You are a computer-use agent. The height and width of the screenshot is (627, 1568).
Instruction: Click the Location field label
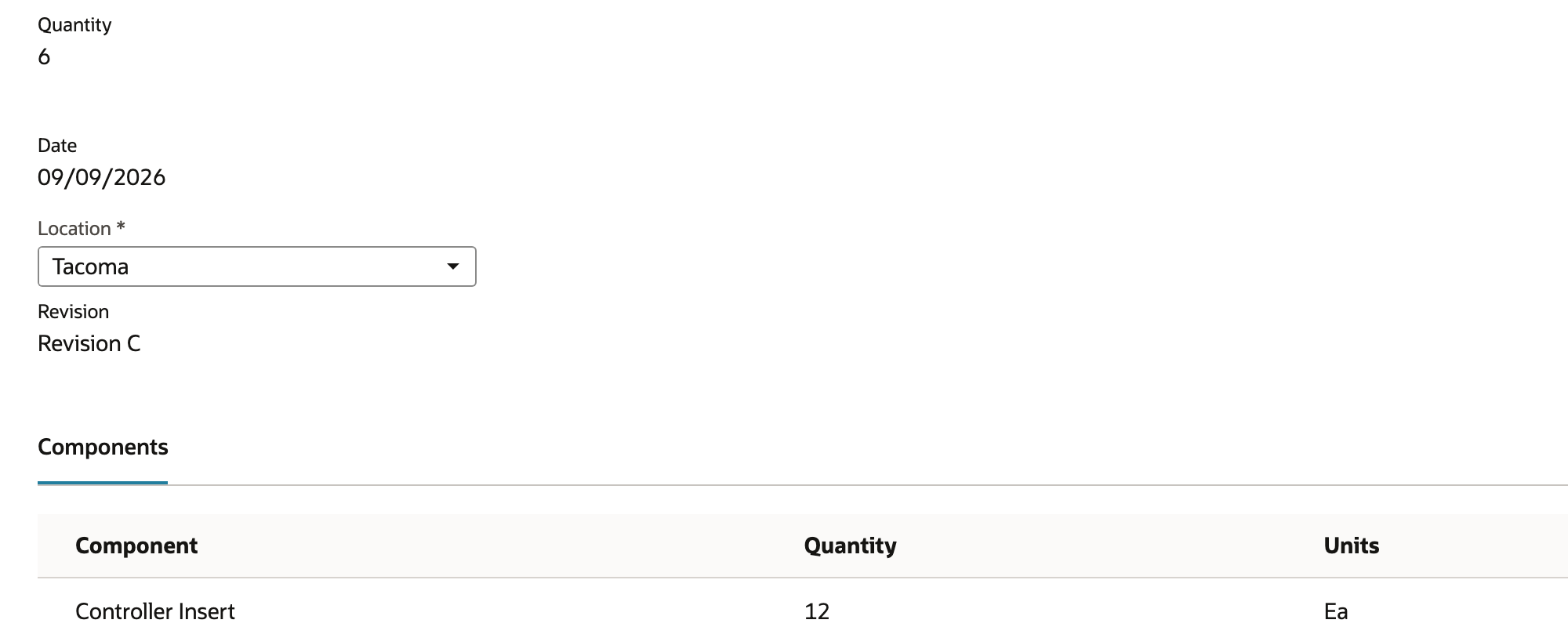[74, 228]
